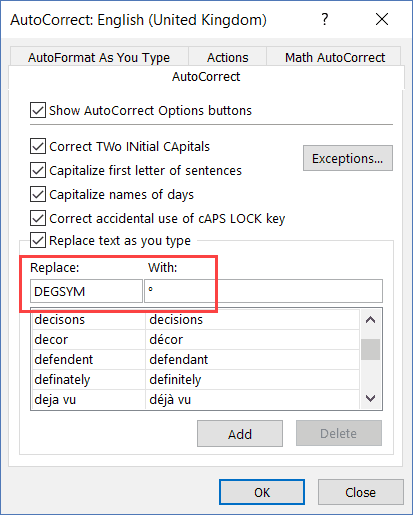413x515 pixels.
Task: Click the Add button
Action: coord(240,434)
